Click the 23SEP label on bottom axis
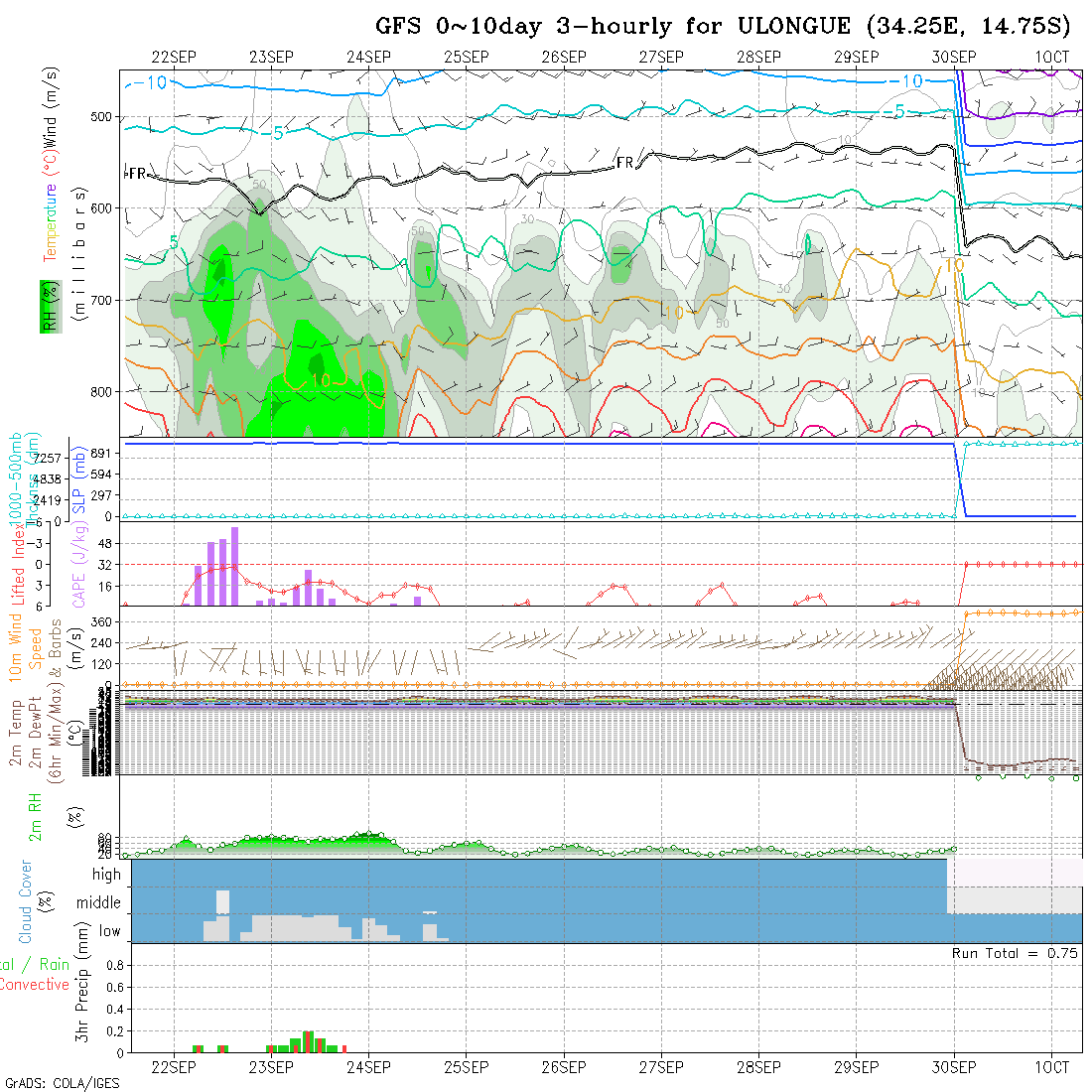Image resolution: width=1092 pixels, height=1092 pixels. click(x=270, y=1067)
